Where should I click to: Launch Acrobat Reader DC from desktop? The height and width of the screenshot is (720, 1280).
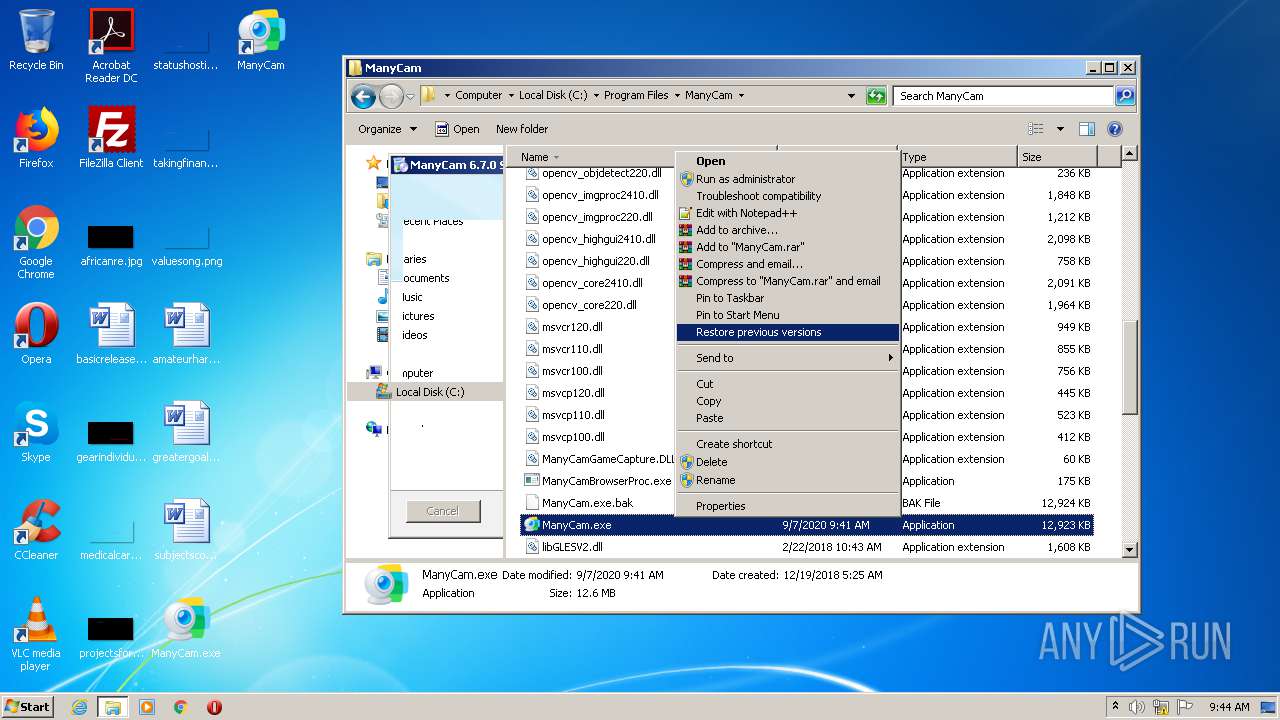click(111, 46)
